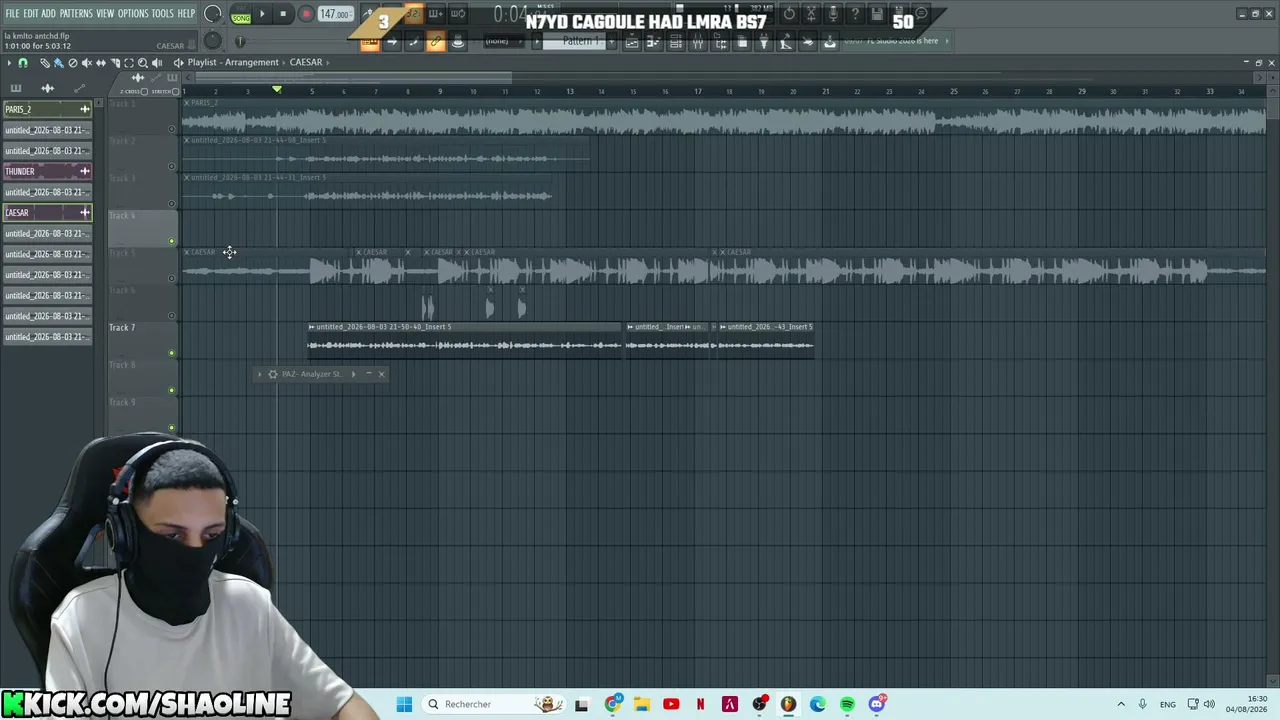The width and height of the screenshot is (1280, 720).
Task: Open the EDIT menu
Action: coord(30,14)
